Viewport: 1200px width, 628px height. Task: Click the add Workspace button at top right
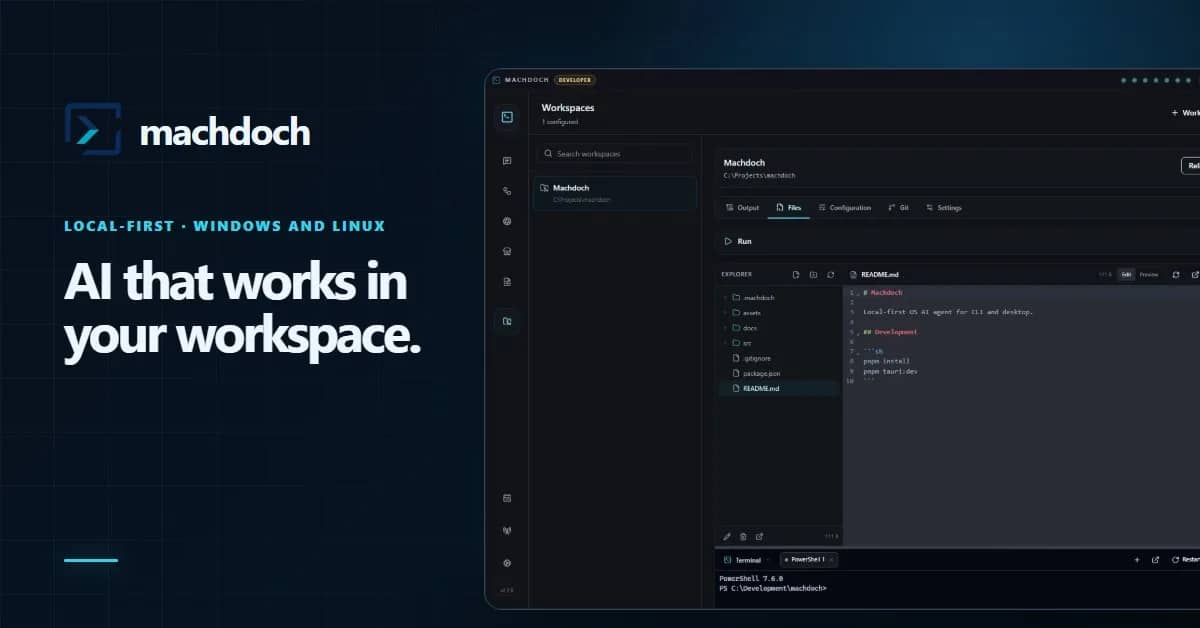tap(1185, 113)
